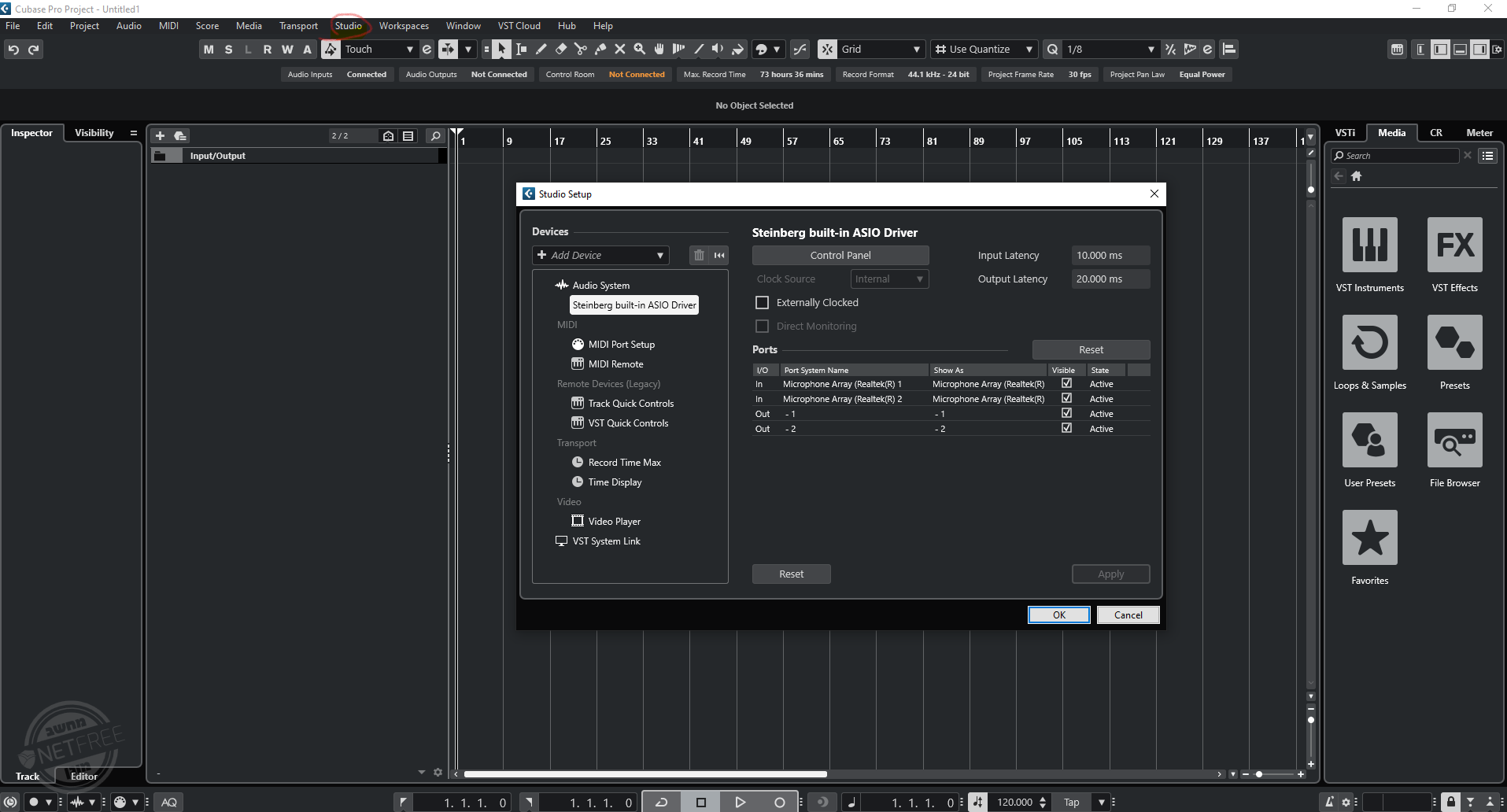Viewport: 1507px width, 812px height.
Task: Select the Play speaker tool
Action: 718,49
